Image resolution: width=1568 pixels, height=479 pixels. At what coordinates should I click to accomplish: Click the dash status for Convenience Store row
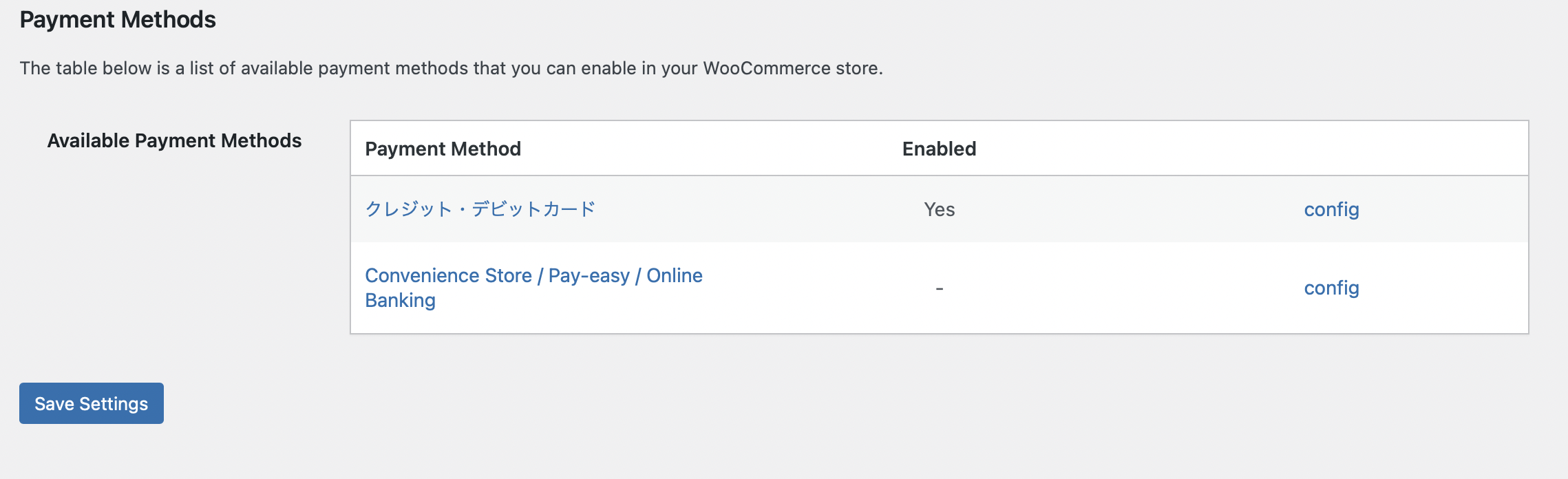pyautogui.click(x=939, y=288)
